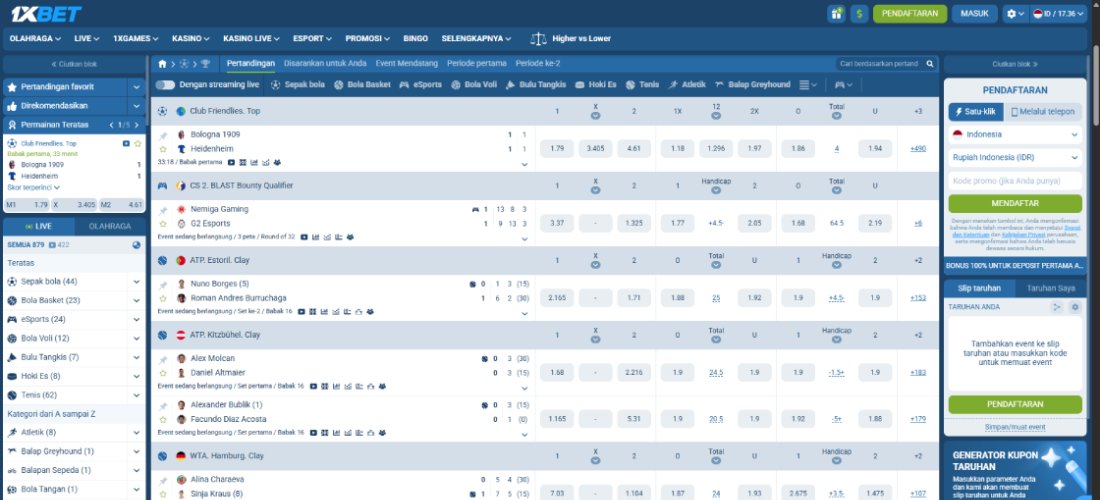Toggle Dengan streaming live switch

[165, 84]
